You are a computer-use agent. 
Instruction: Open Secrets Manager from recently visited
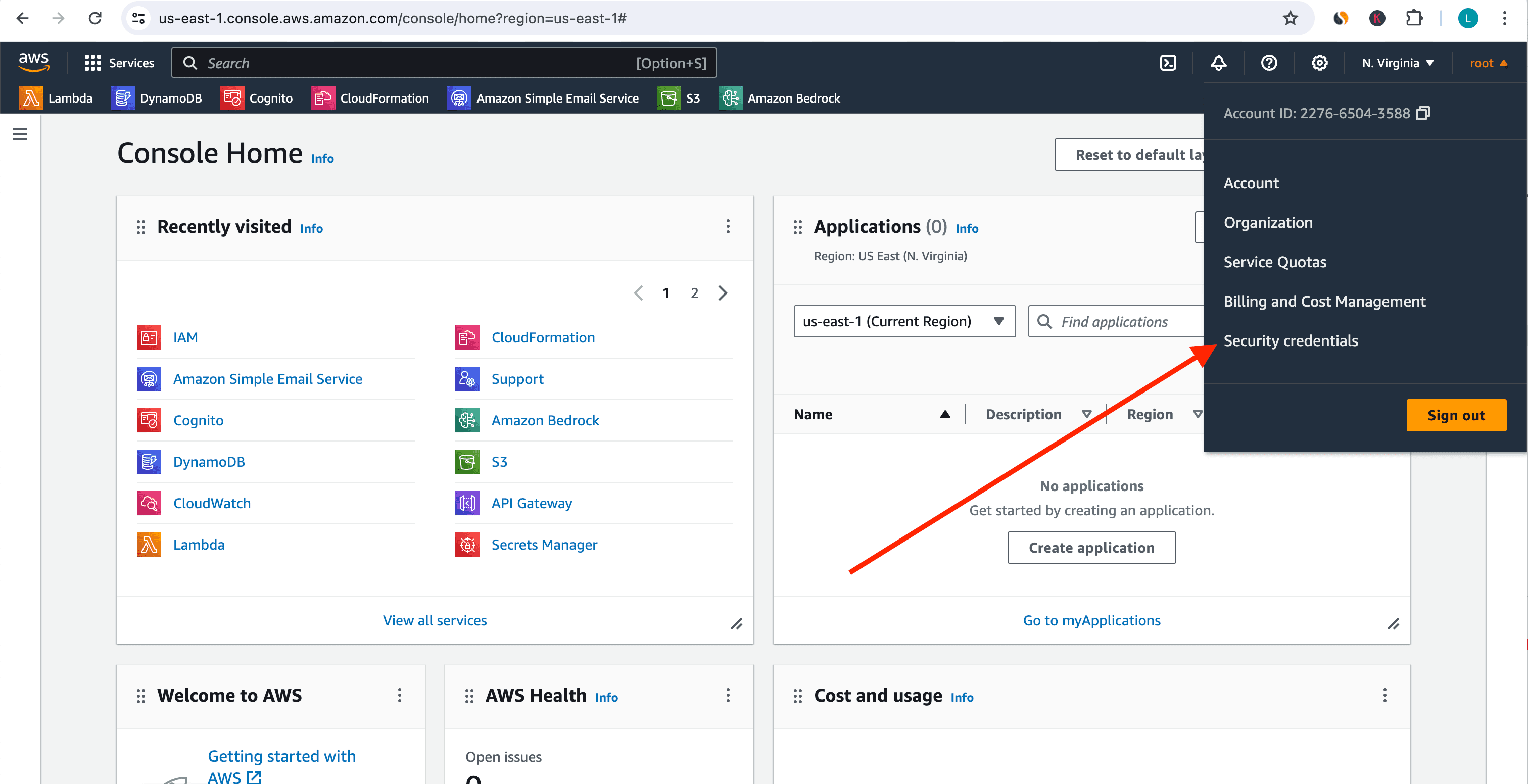point(544,545)
